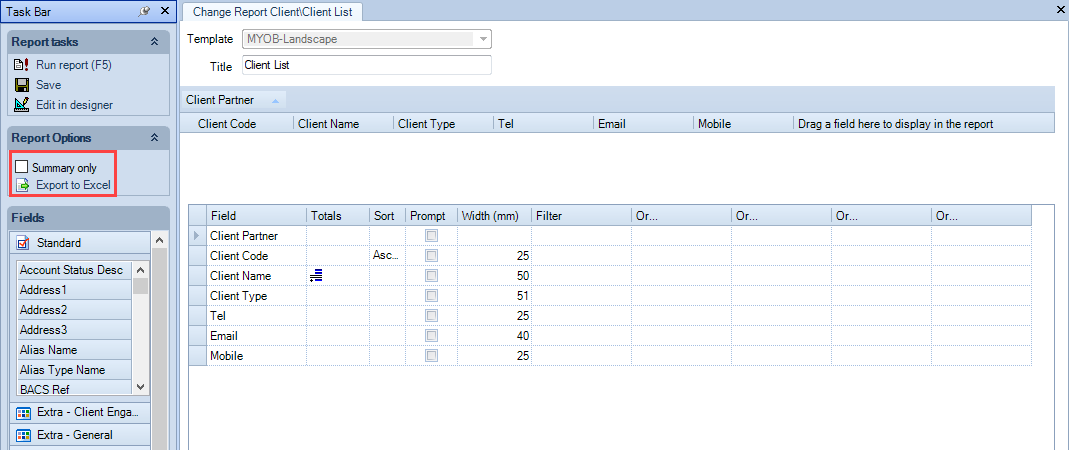Click the Mobile report column header
This screenshot has width=1069, height=450.
743,124
